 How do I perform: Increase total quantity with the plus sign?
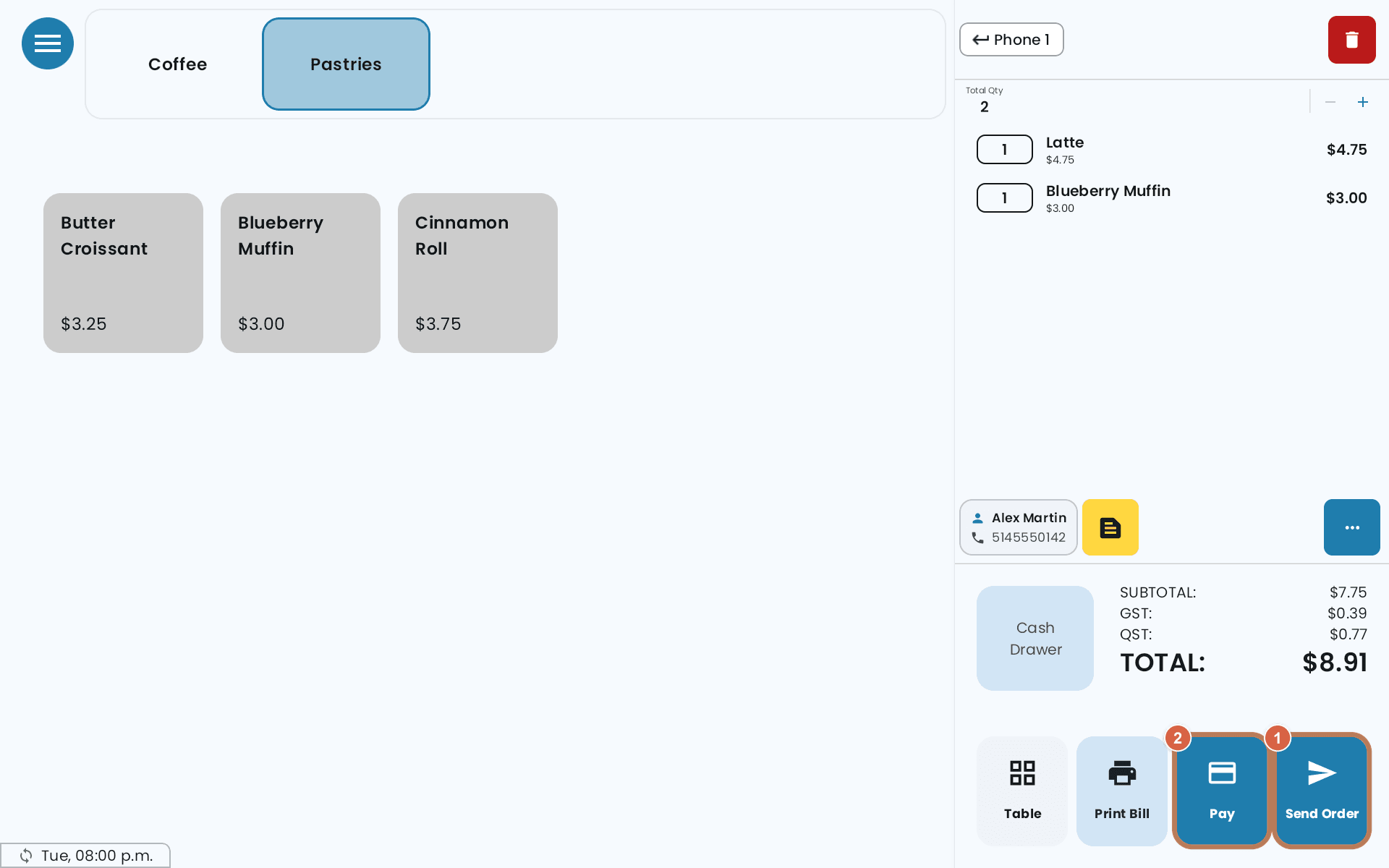point(1363,102)
